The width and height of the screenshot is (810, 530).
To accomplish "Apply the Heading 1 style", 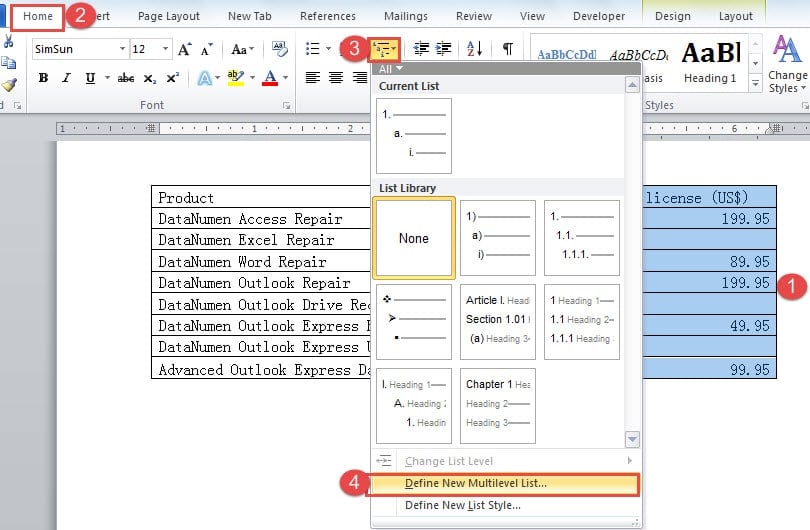I will (x=710, y=63).
